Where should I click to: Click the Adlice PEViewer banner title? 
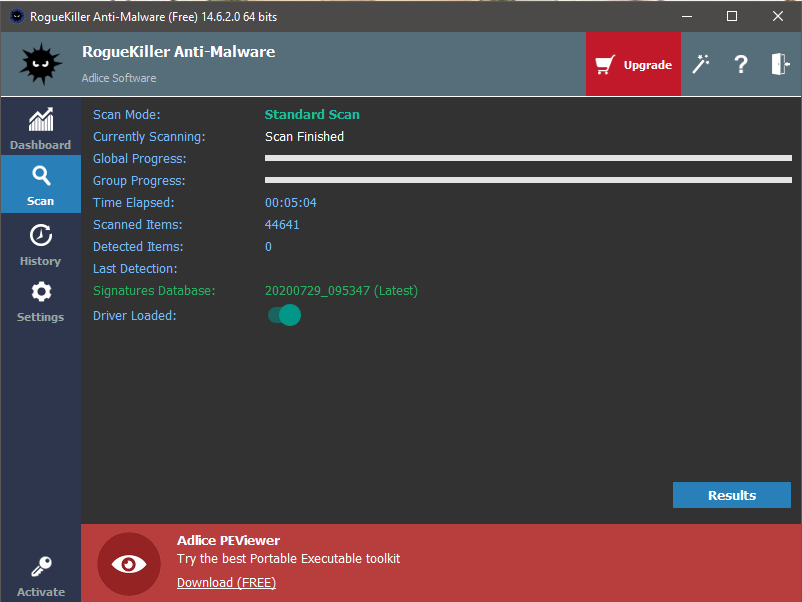pos(228,541)
